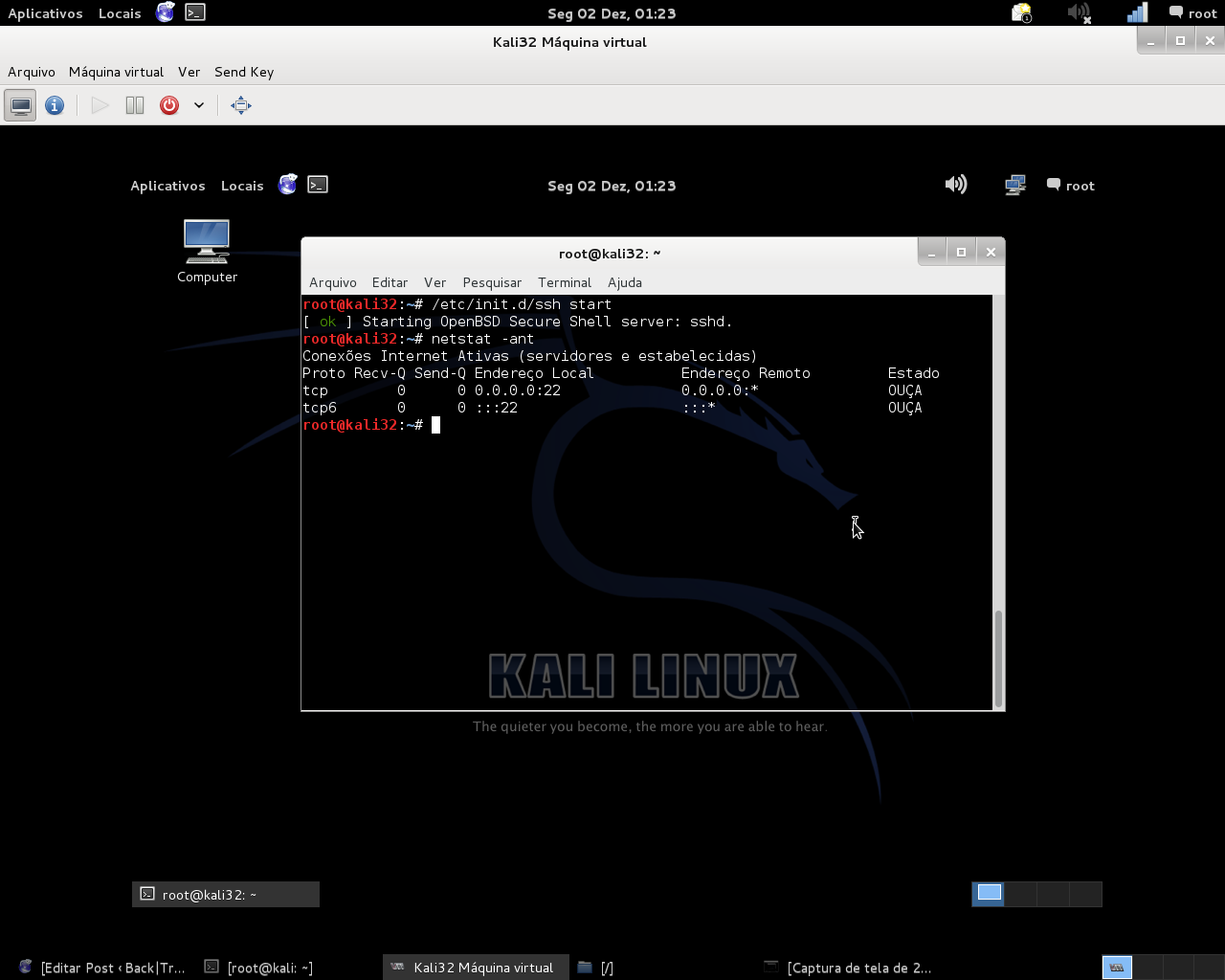Open the Send Key menu
The image size is (1225, 980).
click(x=244, y=72)
